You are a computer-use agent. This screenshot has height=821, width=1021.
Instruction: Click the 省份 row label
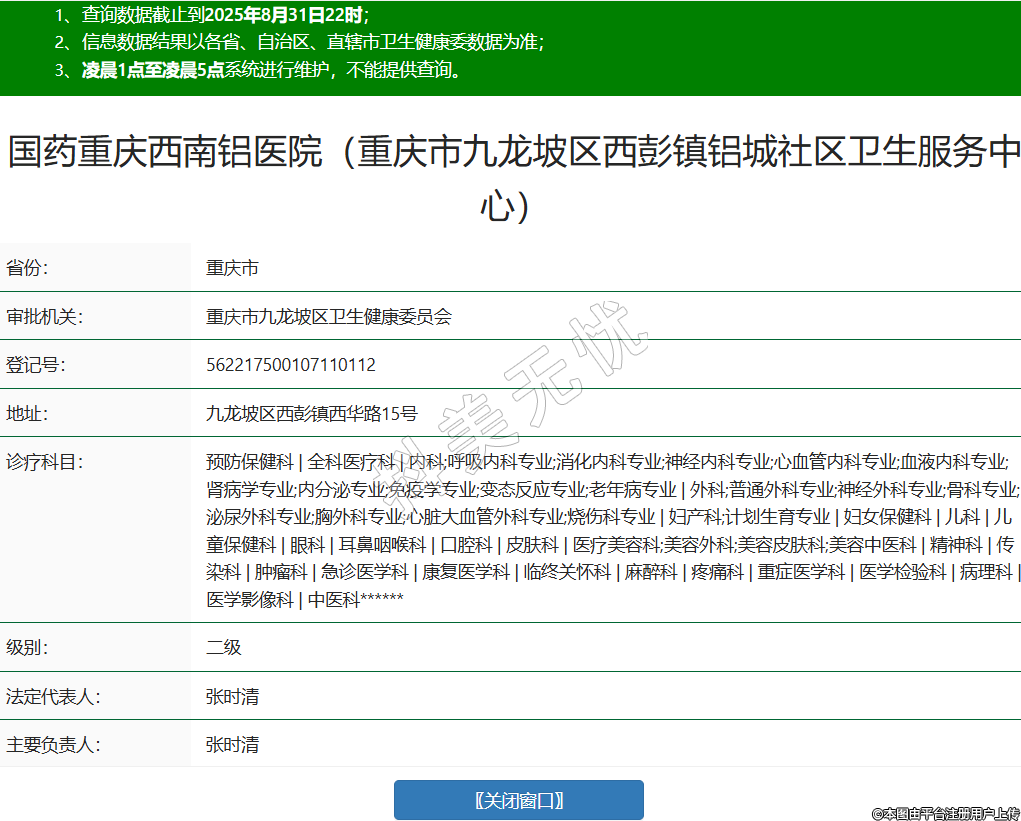(27, 268)
